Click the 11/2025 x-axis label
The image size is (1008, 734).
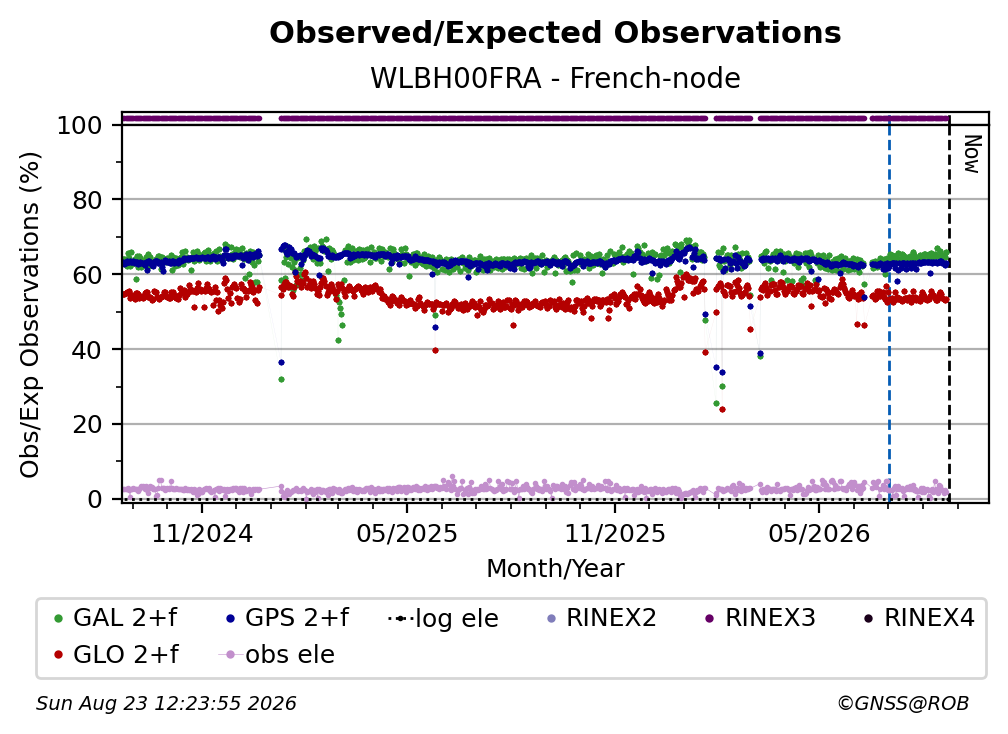click(x=615, y=533)
